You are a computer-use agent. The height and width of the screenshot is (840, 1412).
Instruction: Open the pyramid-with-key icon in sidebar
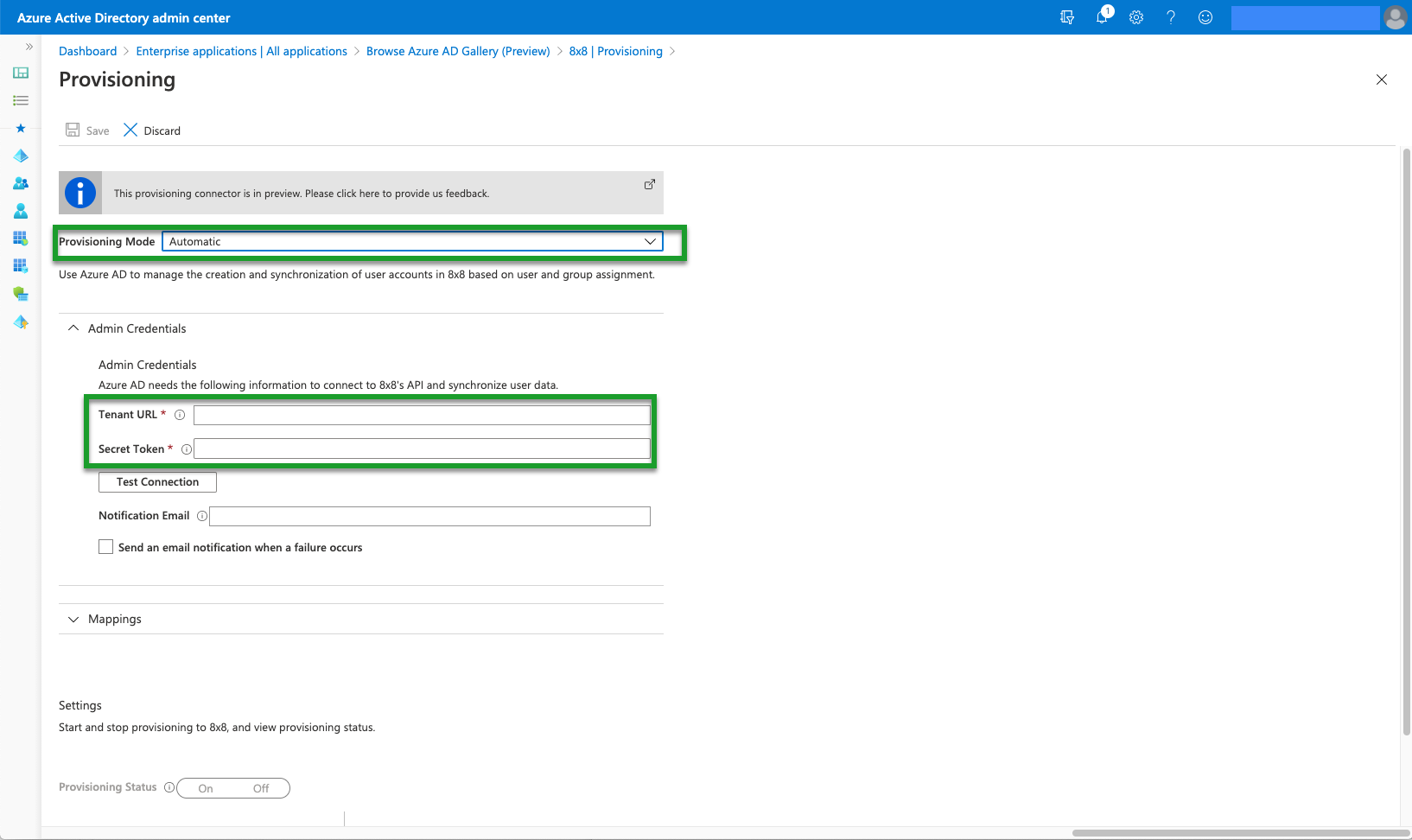click(x=21, y=321)
